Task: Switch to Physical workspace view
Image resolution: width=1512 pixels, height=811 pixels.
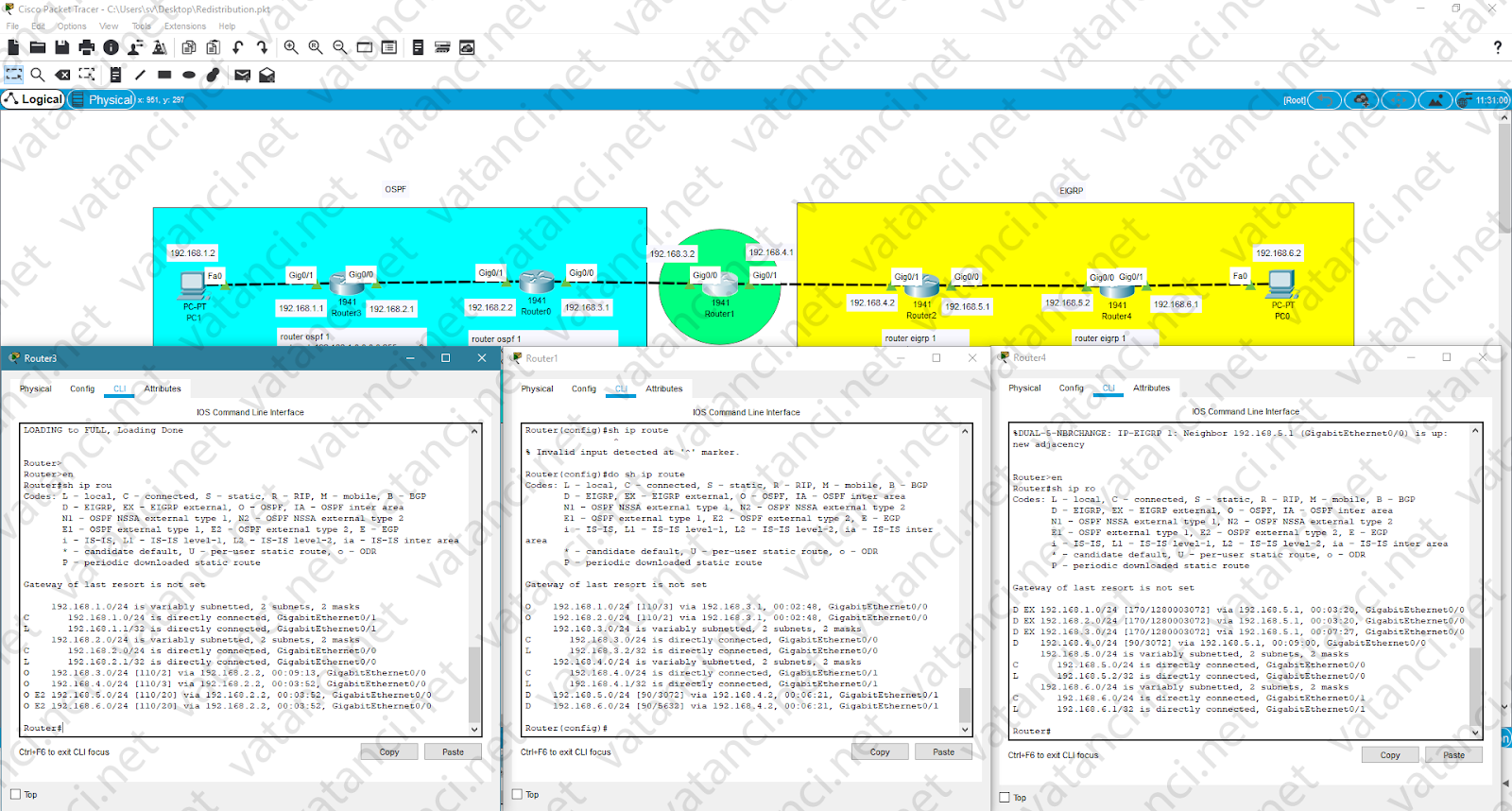Action: (102, 99)
